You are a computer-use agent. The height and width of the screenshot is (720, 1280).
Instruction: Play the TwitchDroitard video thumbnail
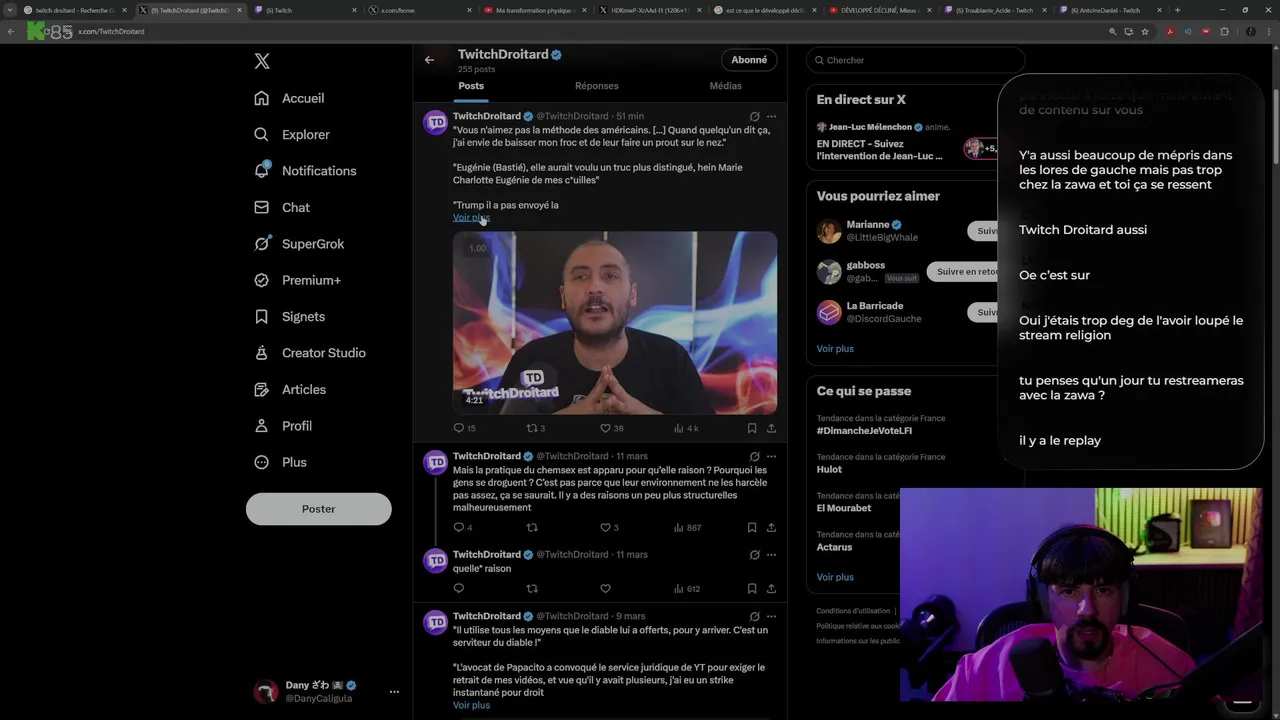click(615, 322)
